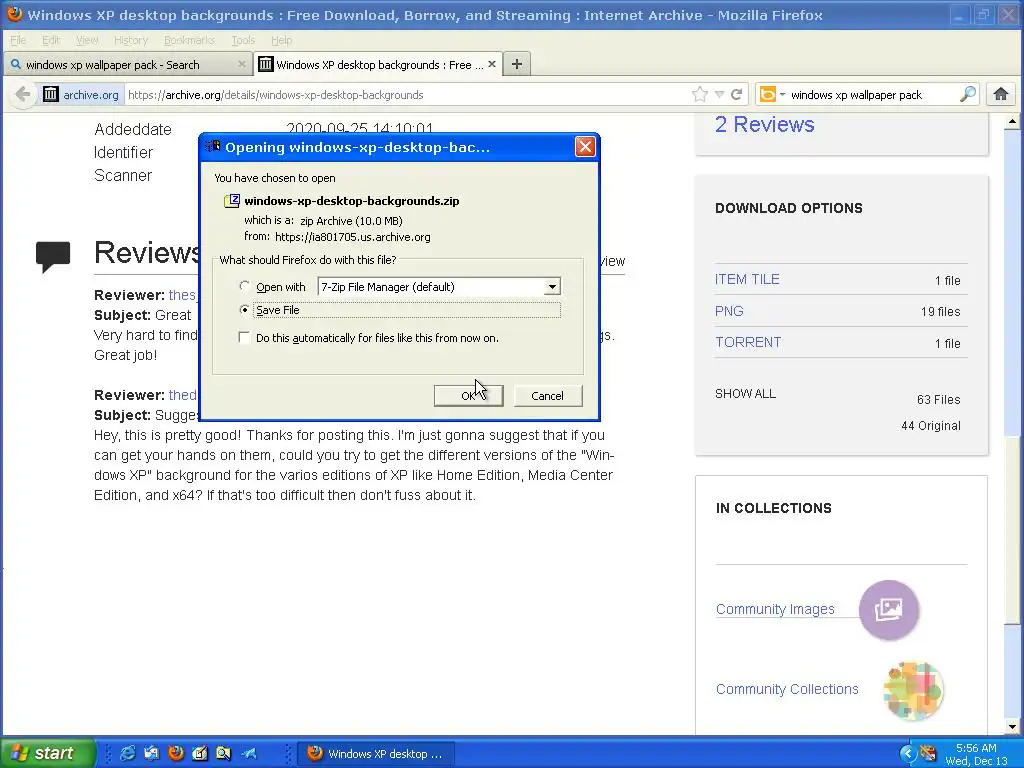
Task: Open the Windows start menu
Action: (47, 753)
